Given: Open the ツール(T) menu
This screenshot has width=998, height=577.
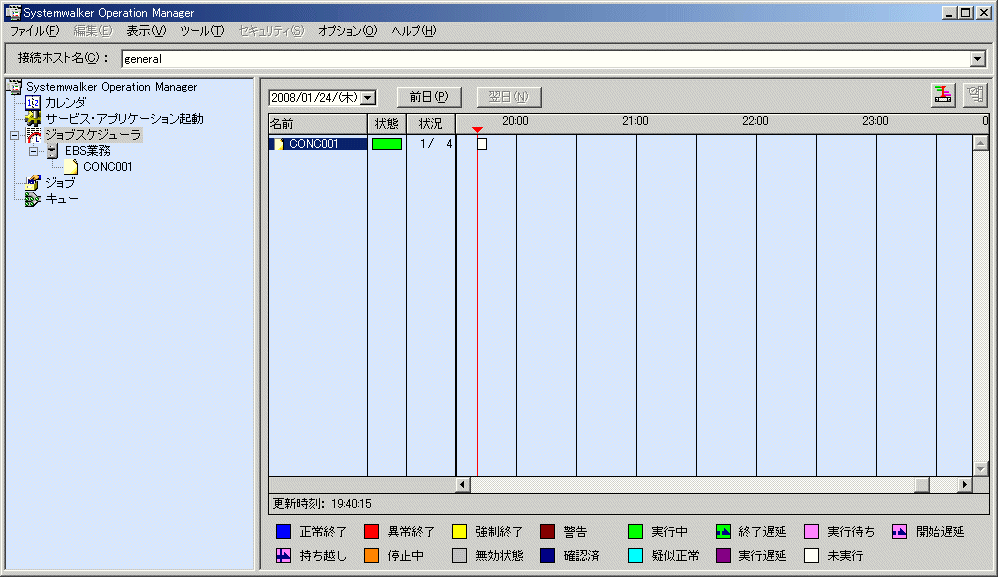Looking at the screenshot, I should click(202, 31).
